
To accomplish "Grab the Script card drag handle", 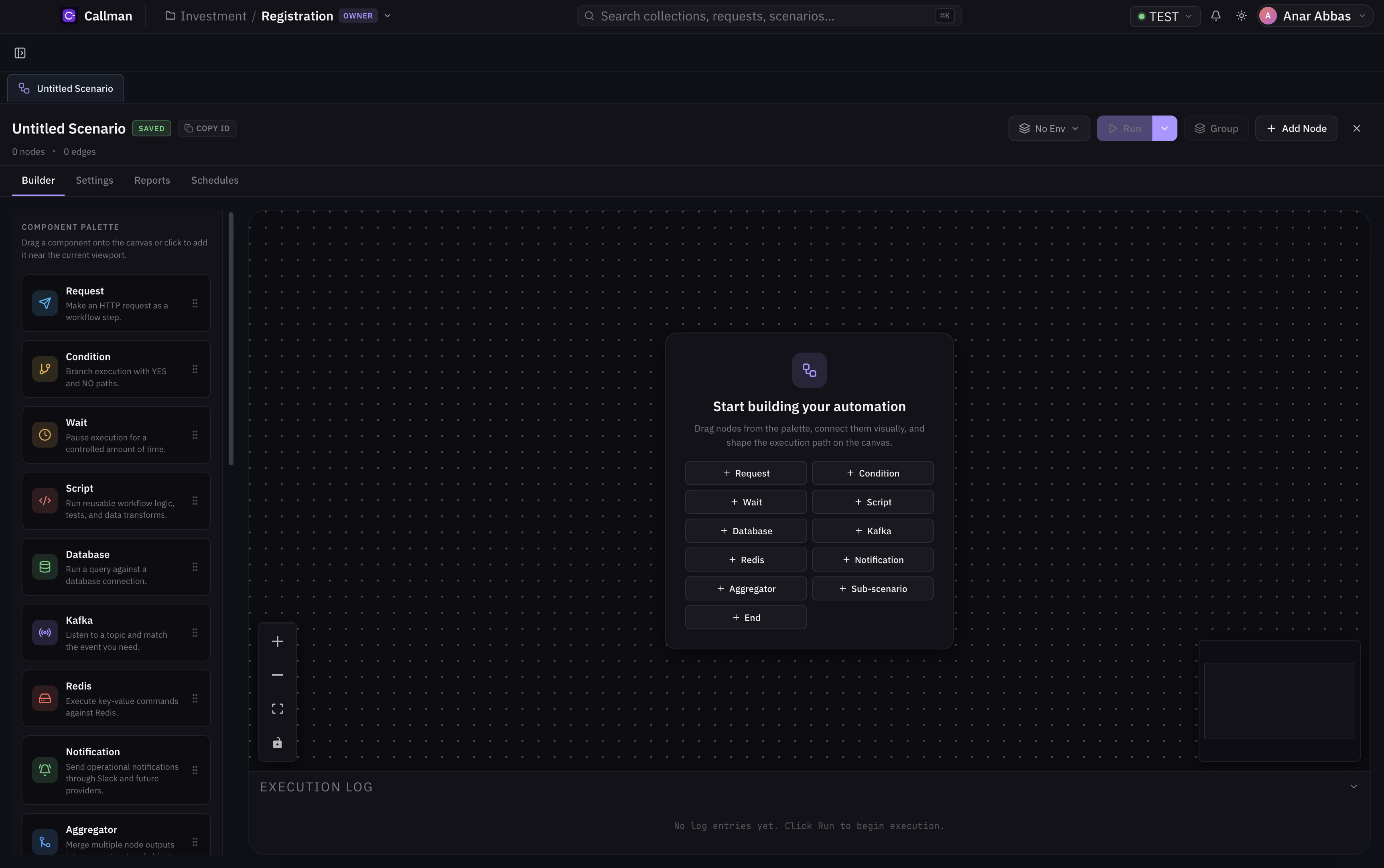I will pyautogui.click(x=195, y=501).
